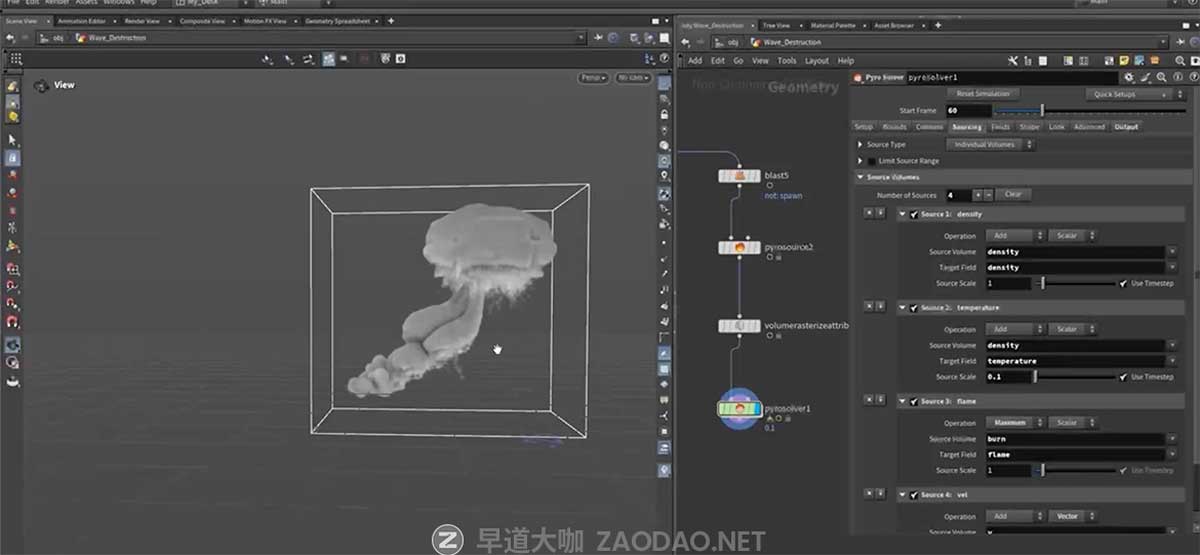1200x555 pixels.
Task: Click the parameter info icon
Action: click(x=1176, y=77)
